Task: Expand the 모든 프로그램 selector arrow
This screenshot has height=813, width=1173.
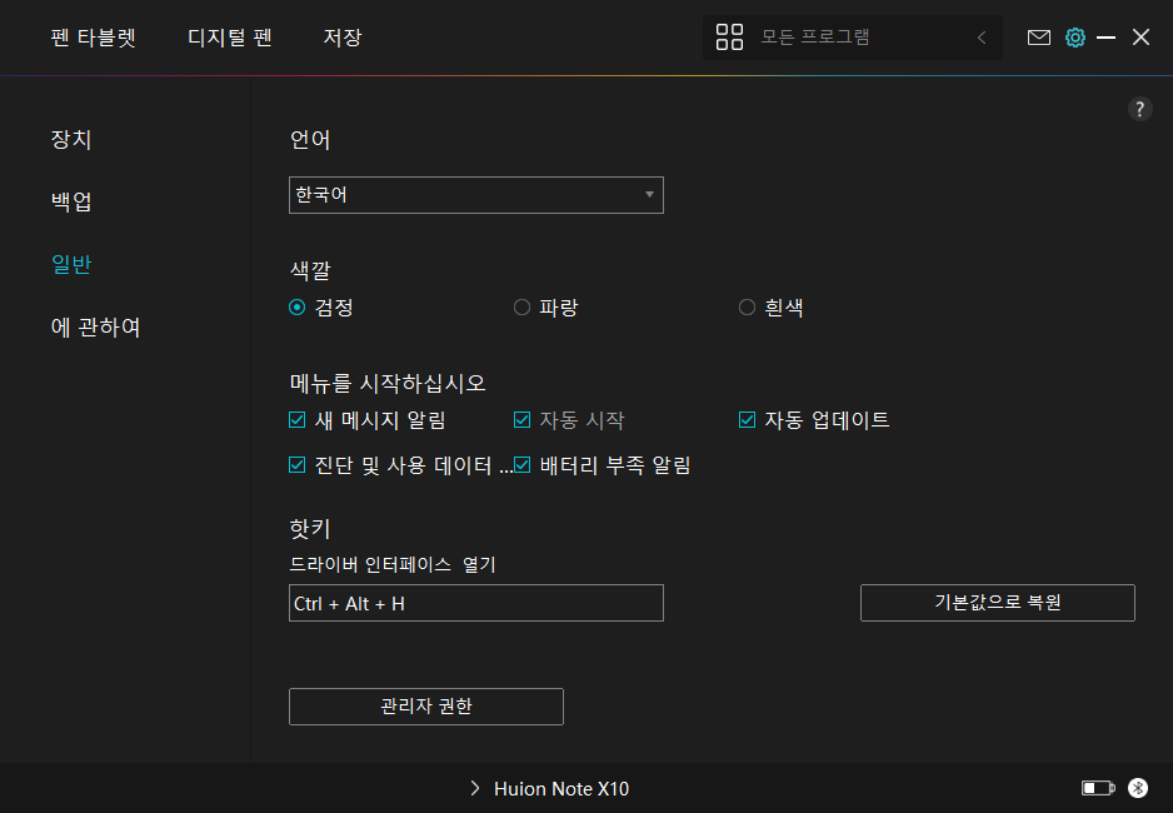Action: (981, 38)
